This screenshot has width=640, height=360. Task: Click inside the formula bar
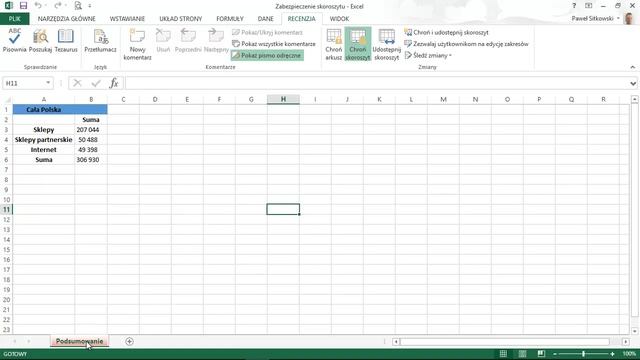coord(377,83)
